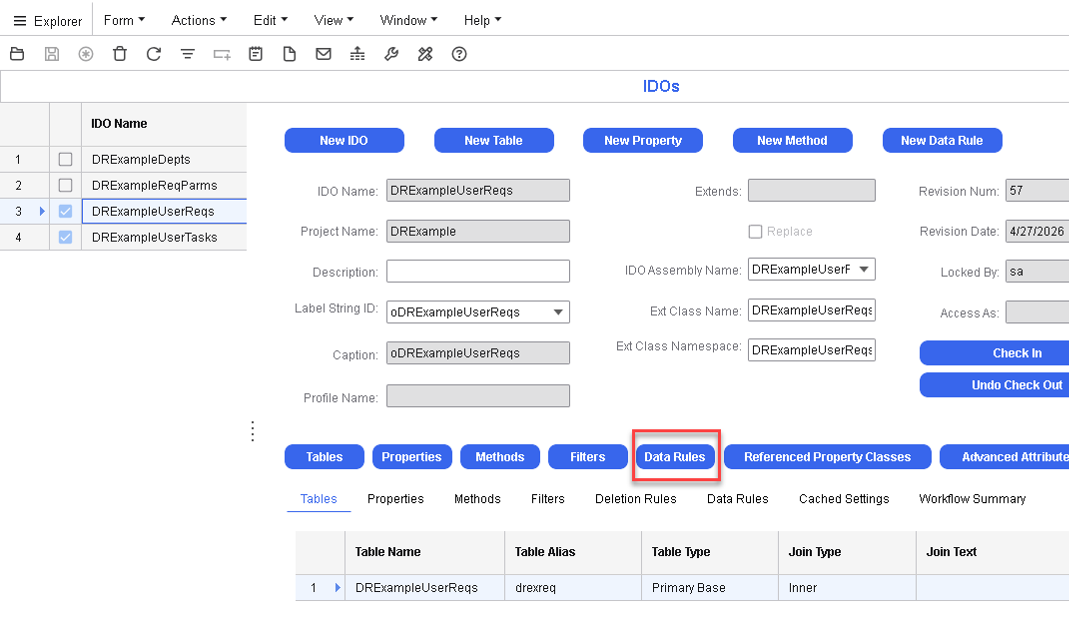Switch to the Cached Settings tab
The width and height of the screenshot is (1069, 628).
pos(844,499)
